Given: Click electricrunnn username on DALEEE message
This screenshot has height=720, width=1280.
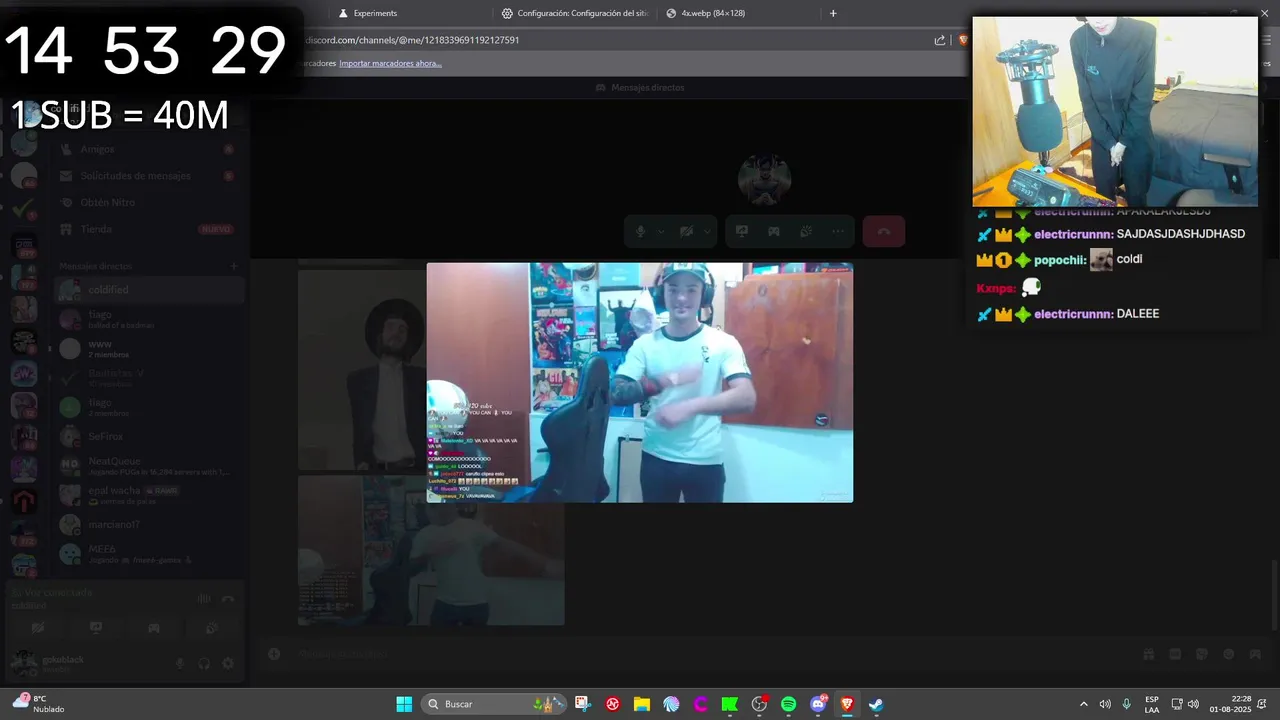Looking at the screenshot, I should 1073,314.
